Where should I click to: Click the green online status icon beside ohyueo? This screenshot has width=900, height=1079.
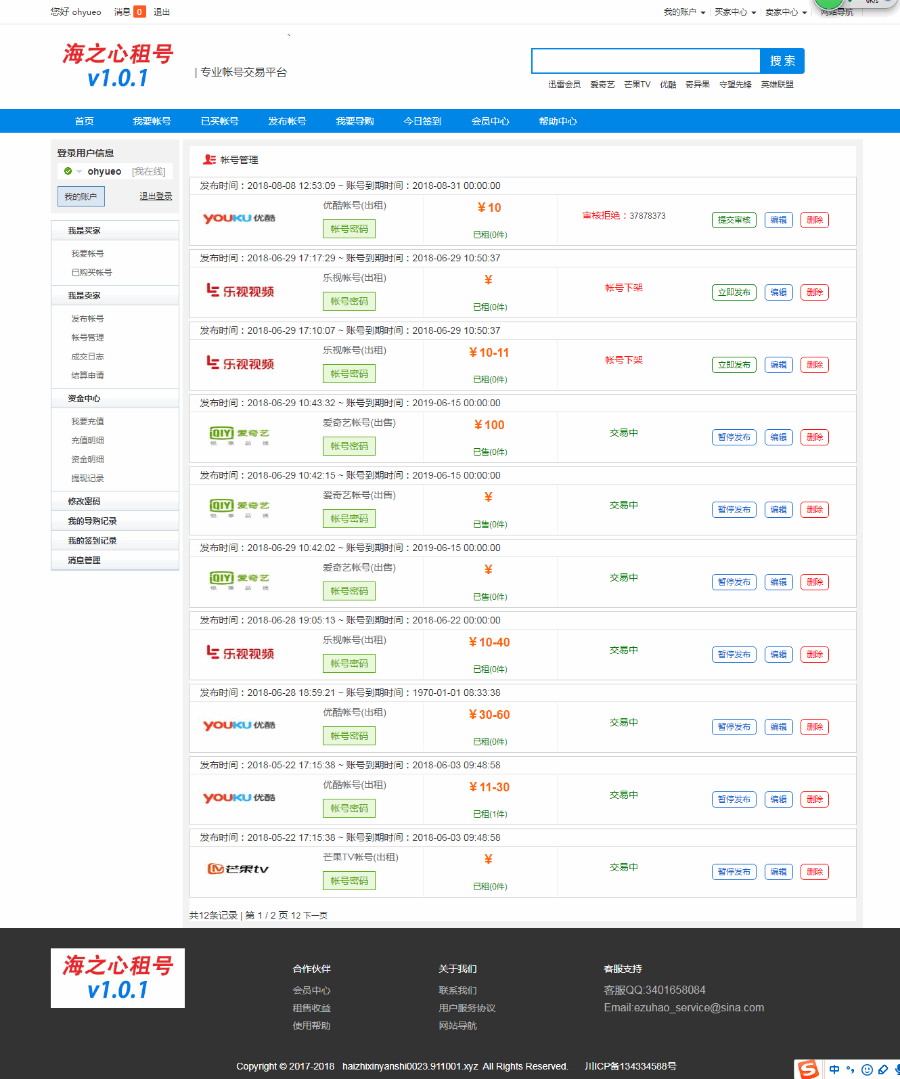67,172
